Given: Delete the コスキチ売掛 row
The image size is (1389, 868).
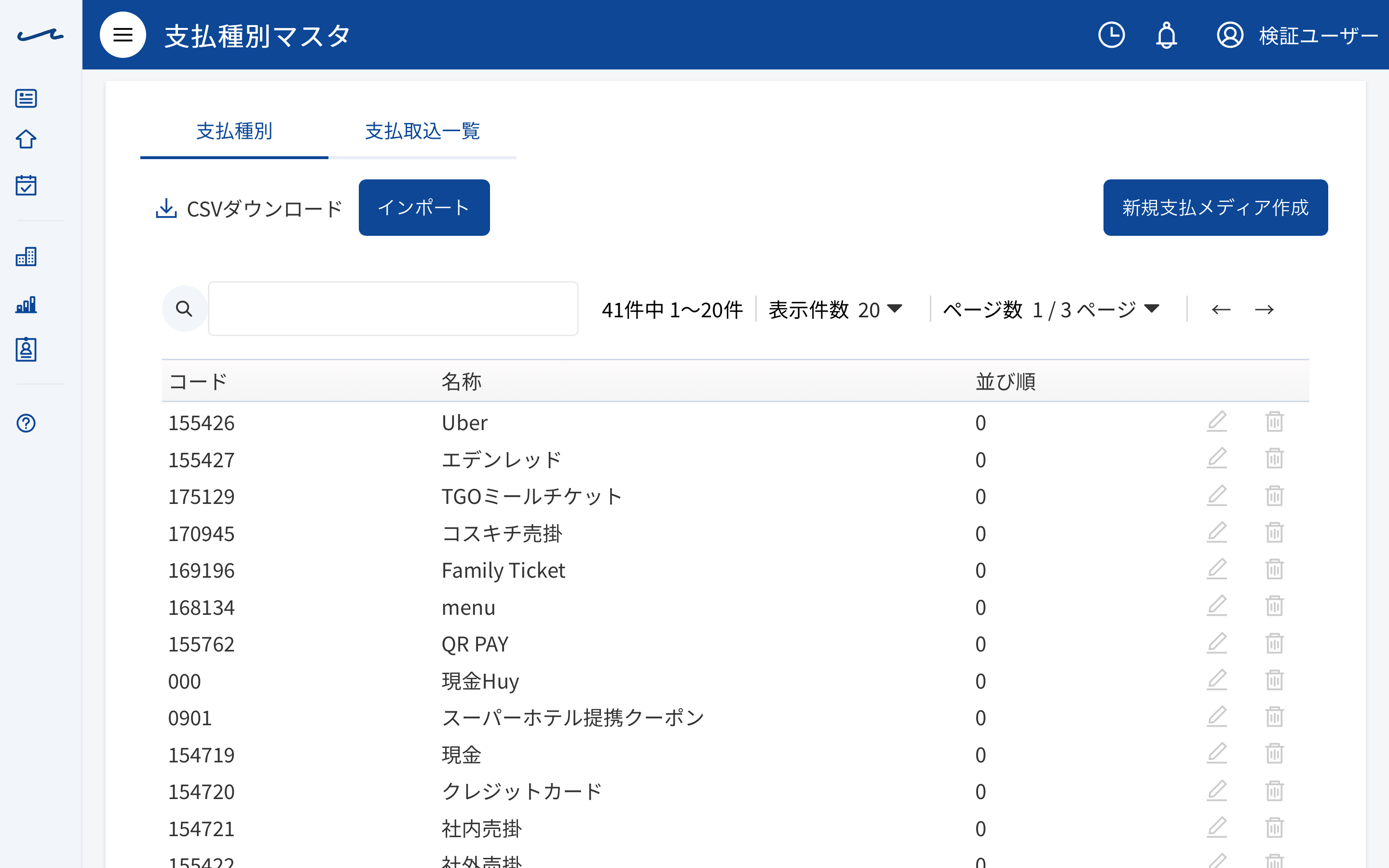Looking at the screenshot, I should tap(1274, 533).
